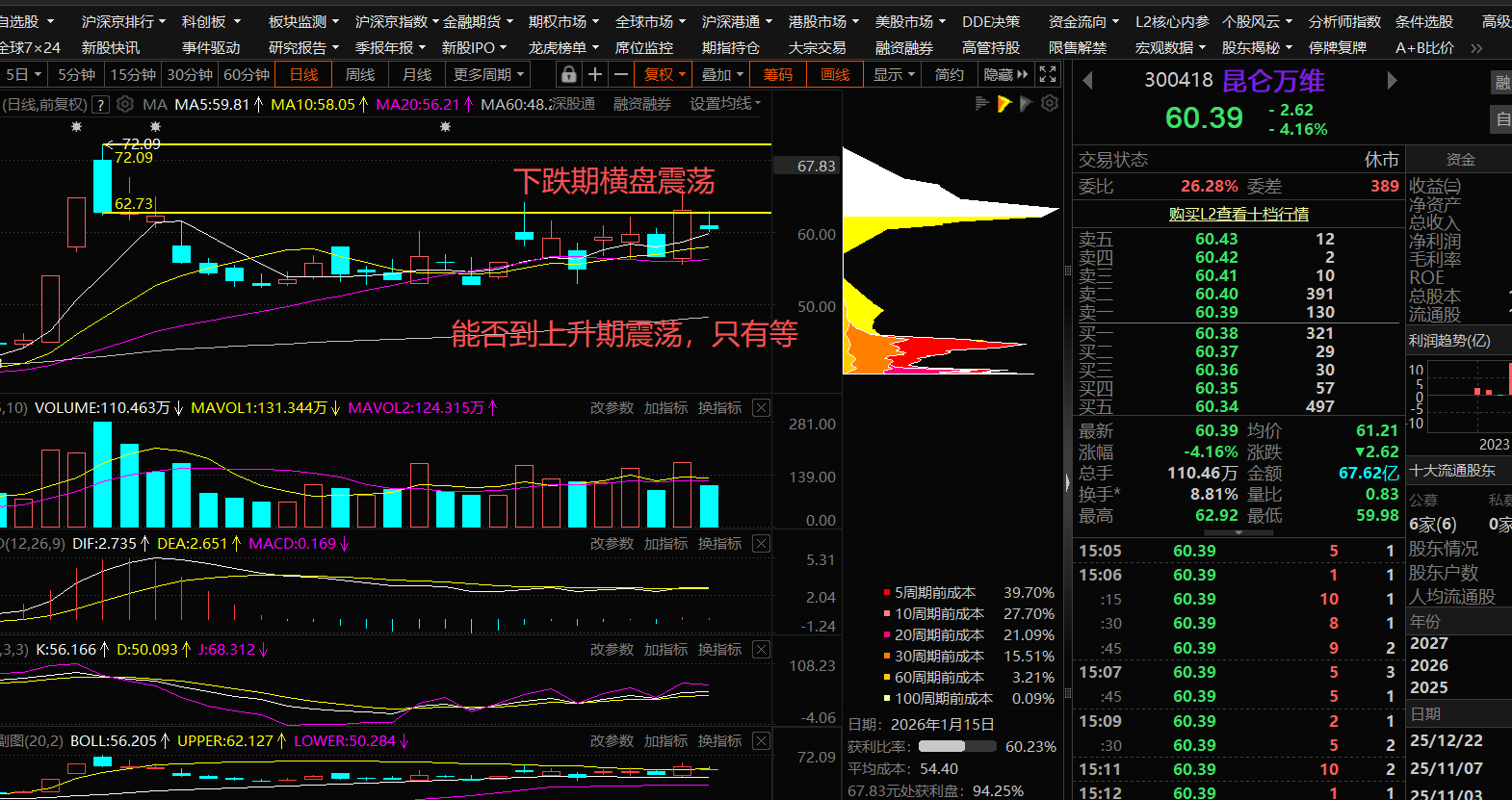This screenshot has width=1512, height=800.
Task: Select the 月线 monthly period
Action: point(416,74)
